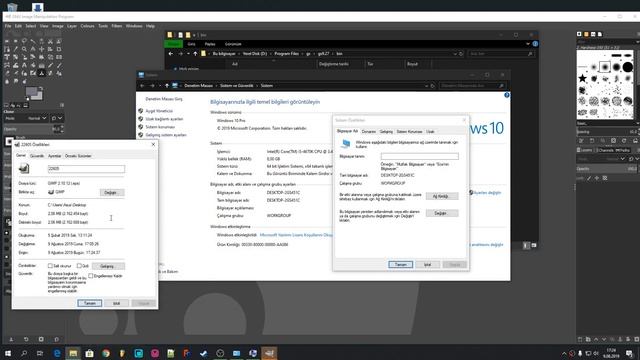Click back arrow in System control panel window
Screen dimensions: 640x360
coord(142,86)
